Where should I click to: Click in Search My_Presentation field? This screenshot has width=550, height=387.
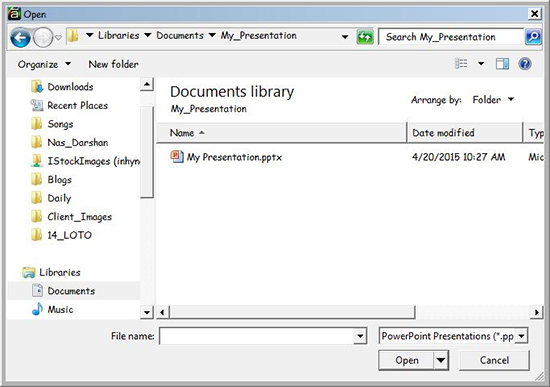(x=451, y=37)
